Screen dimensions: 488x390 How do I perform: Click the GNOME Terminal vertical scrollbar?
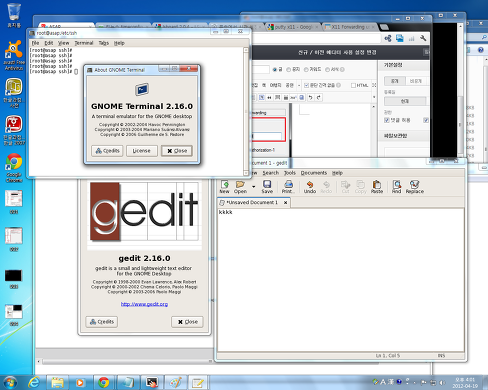tap(246, 112)
